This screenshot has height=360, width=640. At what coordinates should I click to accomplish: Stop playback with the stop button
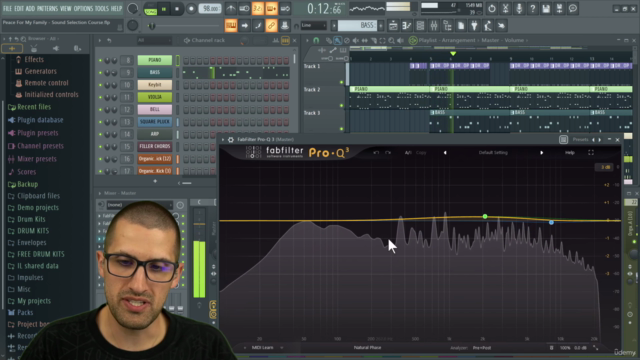(x=177, y=9)
